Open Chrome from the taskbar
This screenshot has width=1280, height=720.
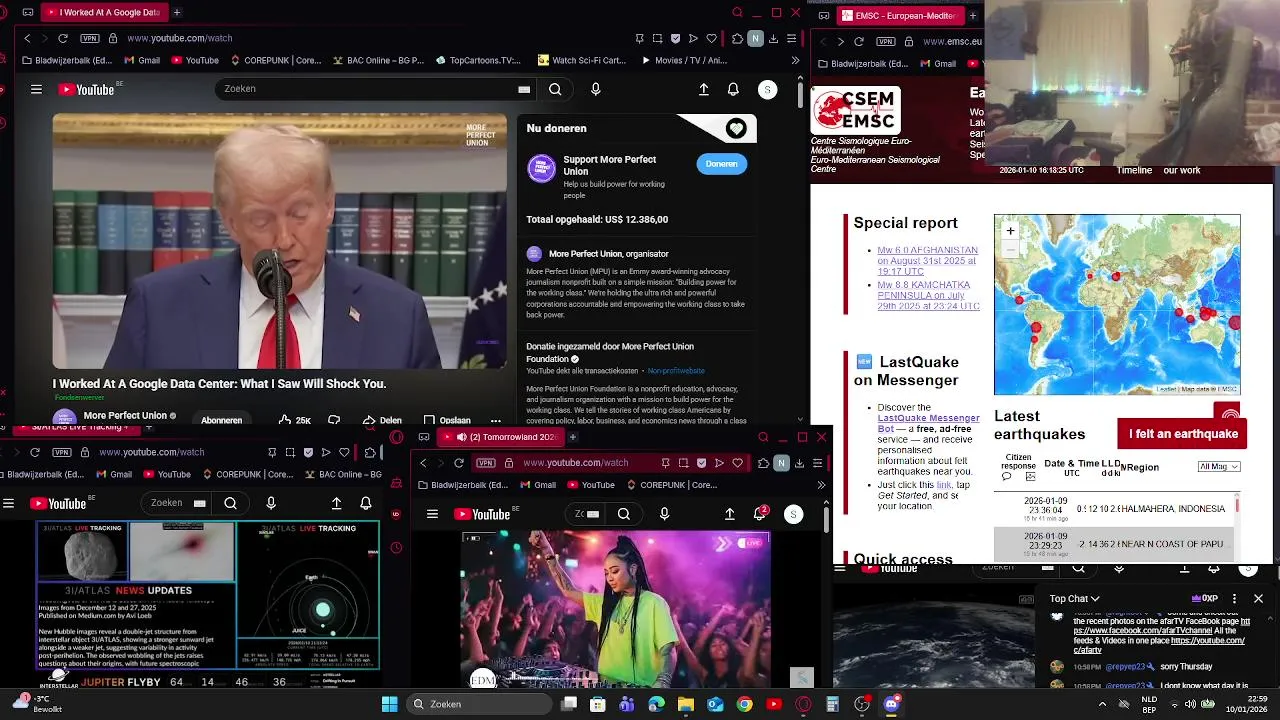click(x=745, y=704)
